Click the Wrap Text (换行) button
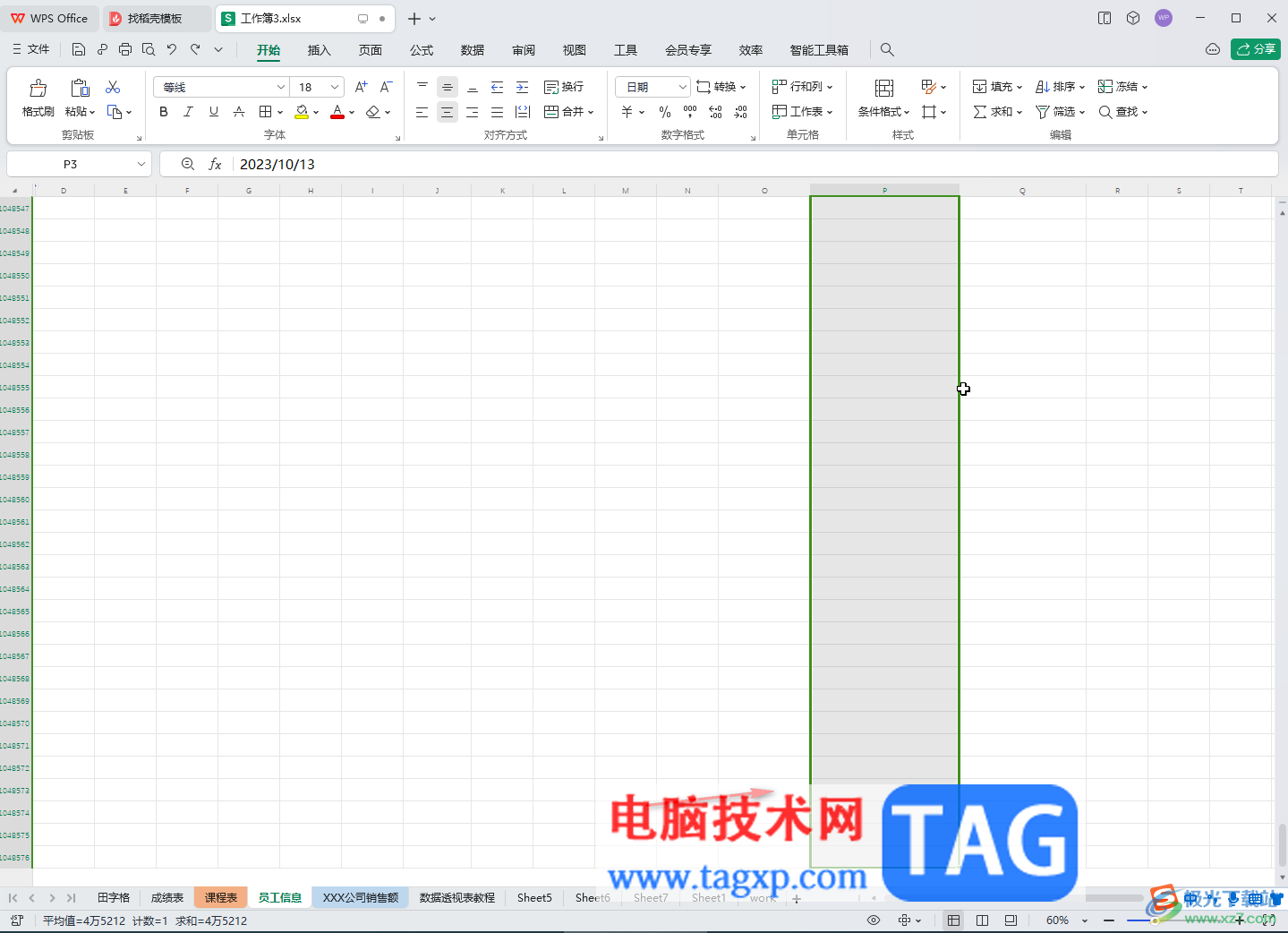1288x933 pixels. coord(564,87)
